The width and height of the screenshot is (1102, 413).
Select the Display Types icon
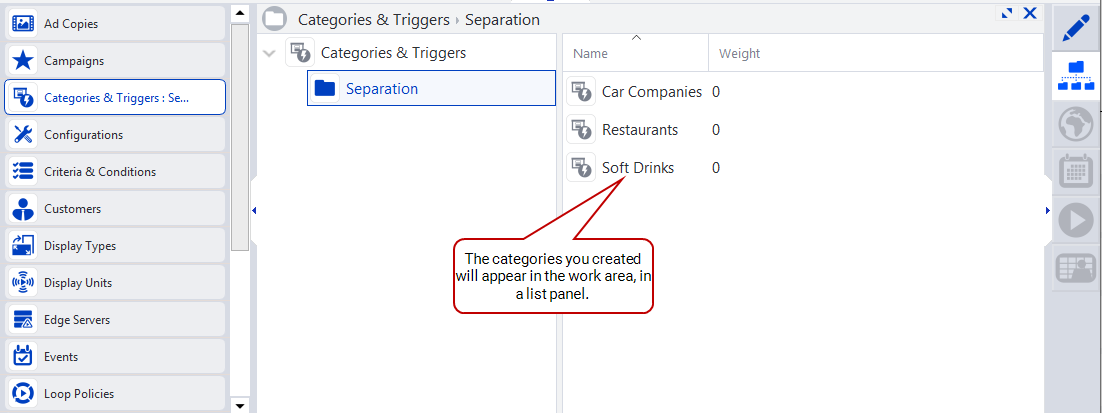[x=23, y=246]
